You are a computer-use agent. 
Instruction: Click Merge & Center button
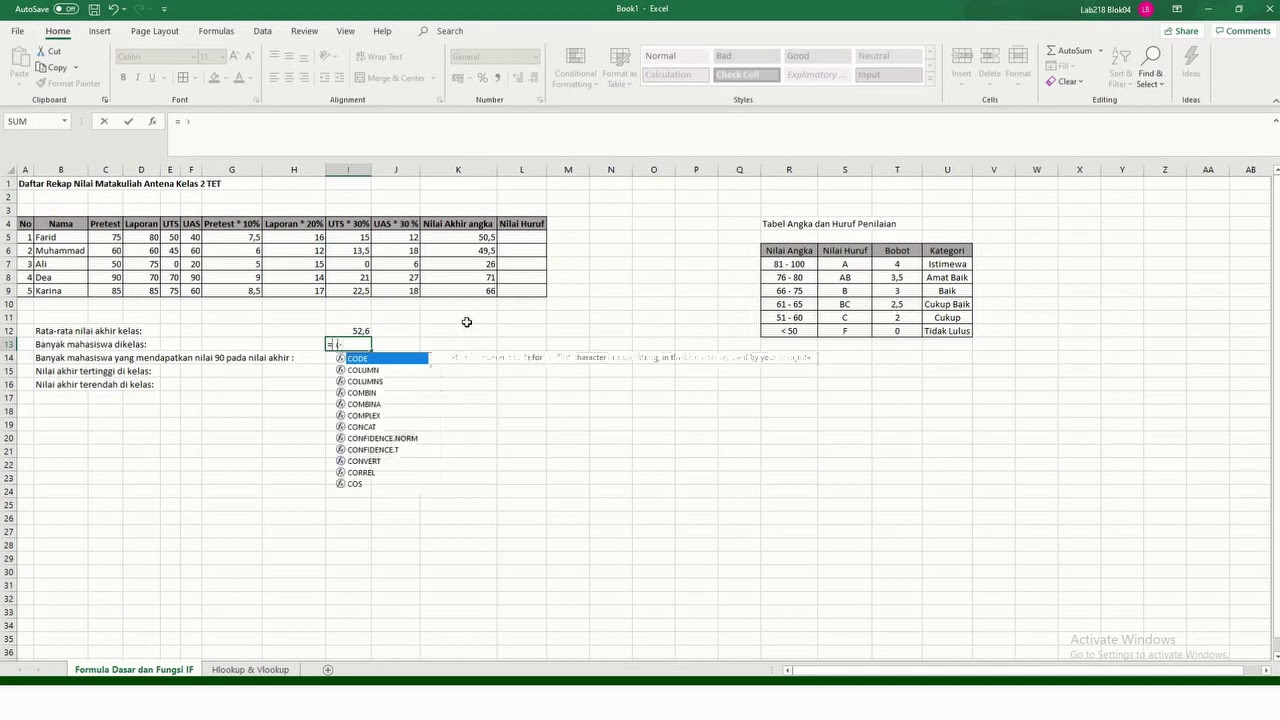tap(390, 78)
